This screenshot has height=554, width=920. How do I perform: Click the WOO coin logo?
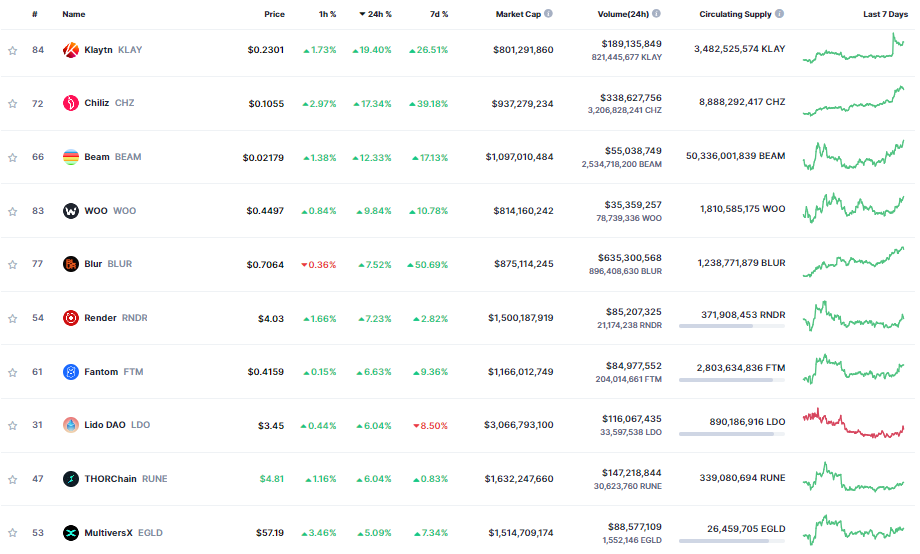coord(71,211)
